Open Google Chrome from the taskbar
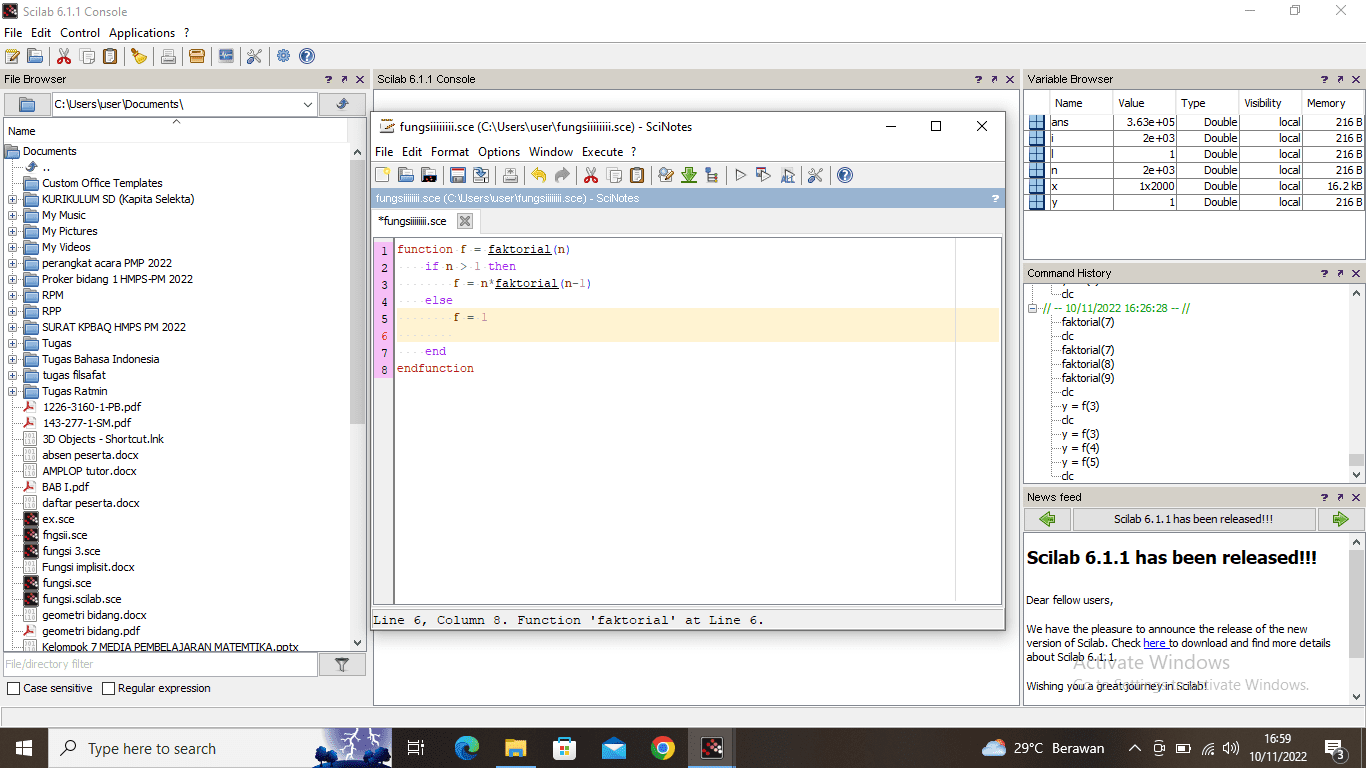The height and width of the screenshot is (768, 1366). pyautogui.click(x=662, y=748)
